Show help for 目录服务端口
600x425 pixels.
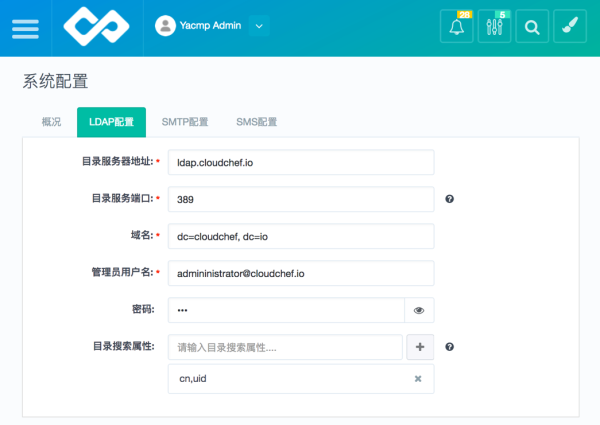coord(450,199)
